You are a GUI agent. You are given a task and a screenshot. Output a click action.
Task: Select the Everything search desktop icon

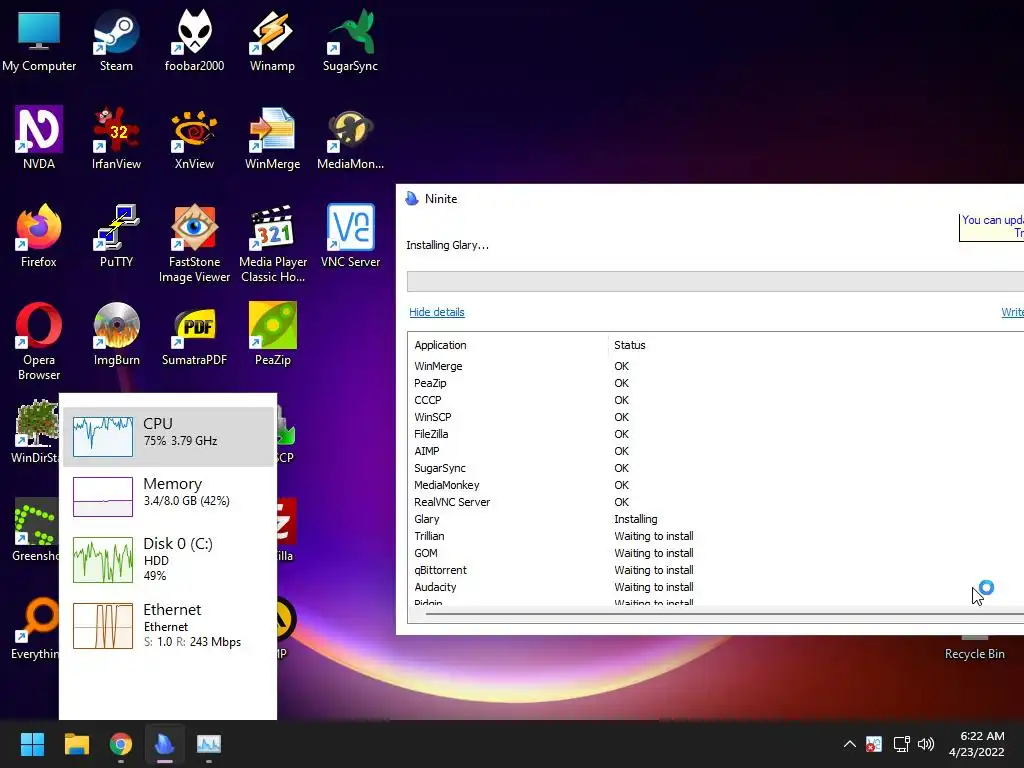coord(35,628)
